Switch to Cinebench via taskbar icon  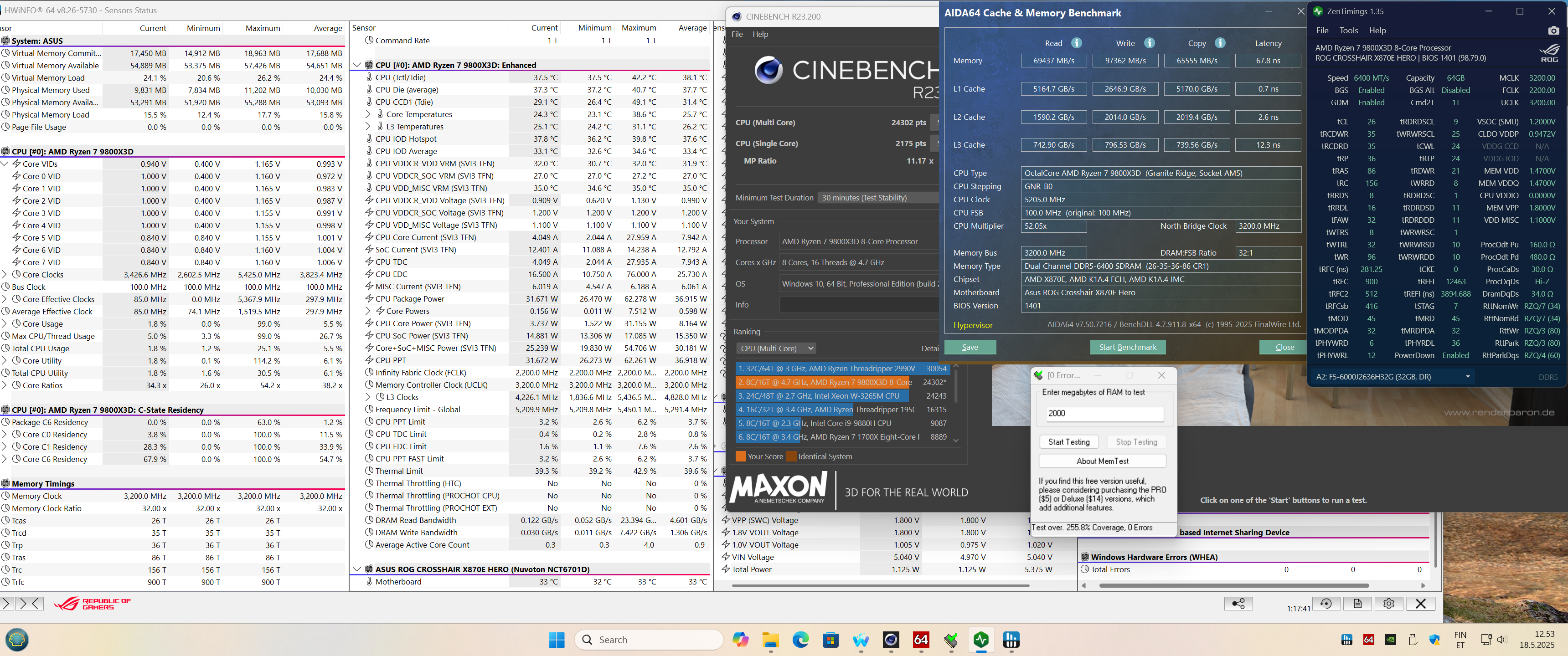[x=891, y=640]
